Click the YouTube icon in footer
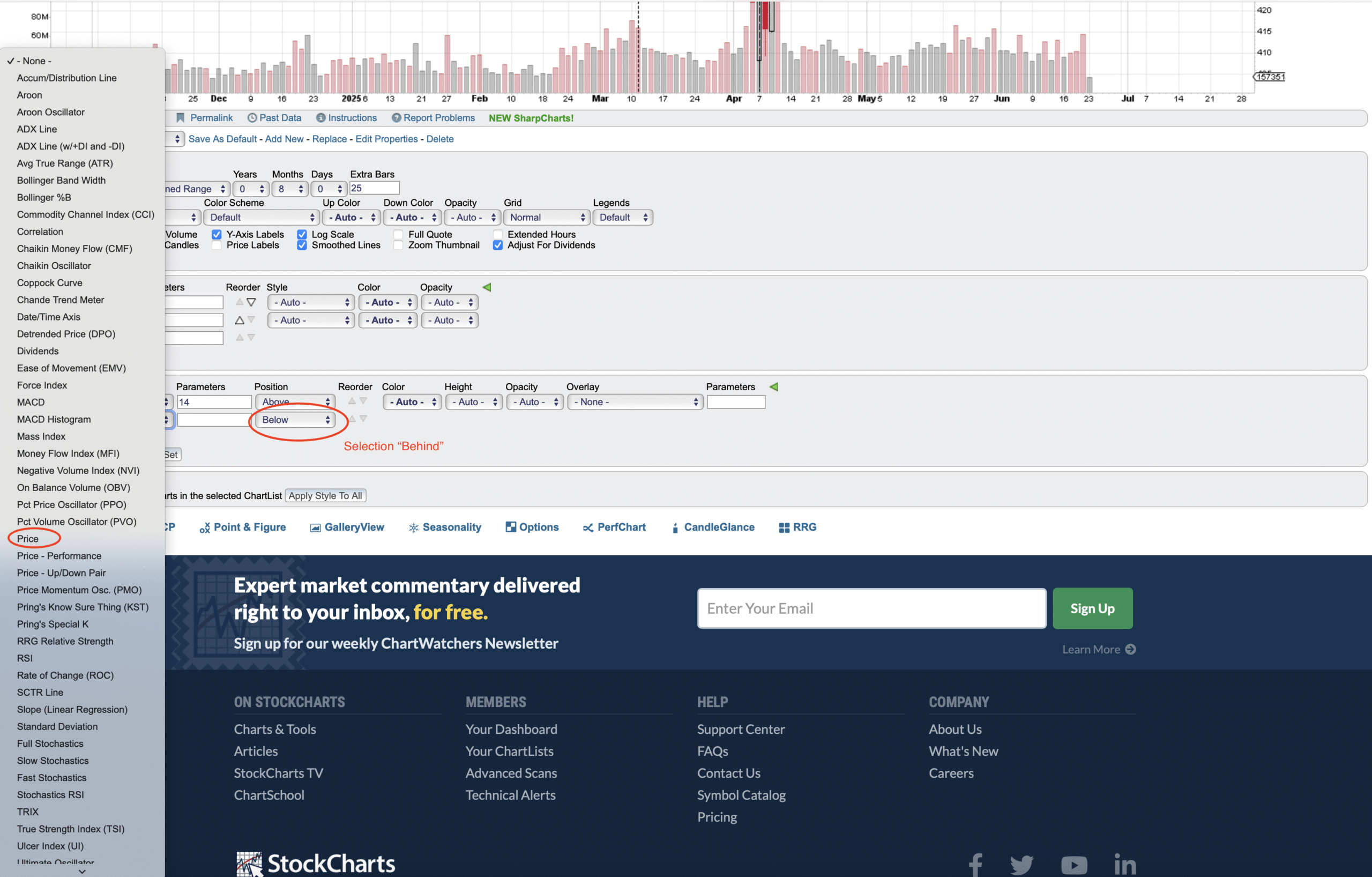This screenshot has width=1372, height=877. 1073,865
